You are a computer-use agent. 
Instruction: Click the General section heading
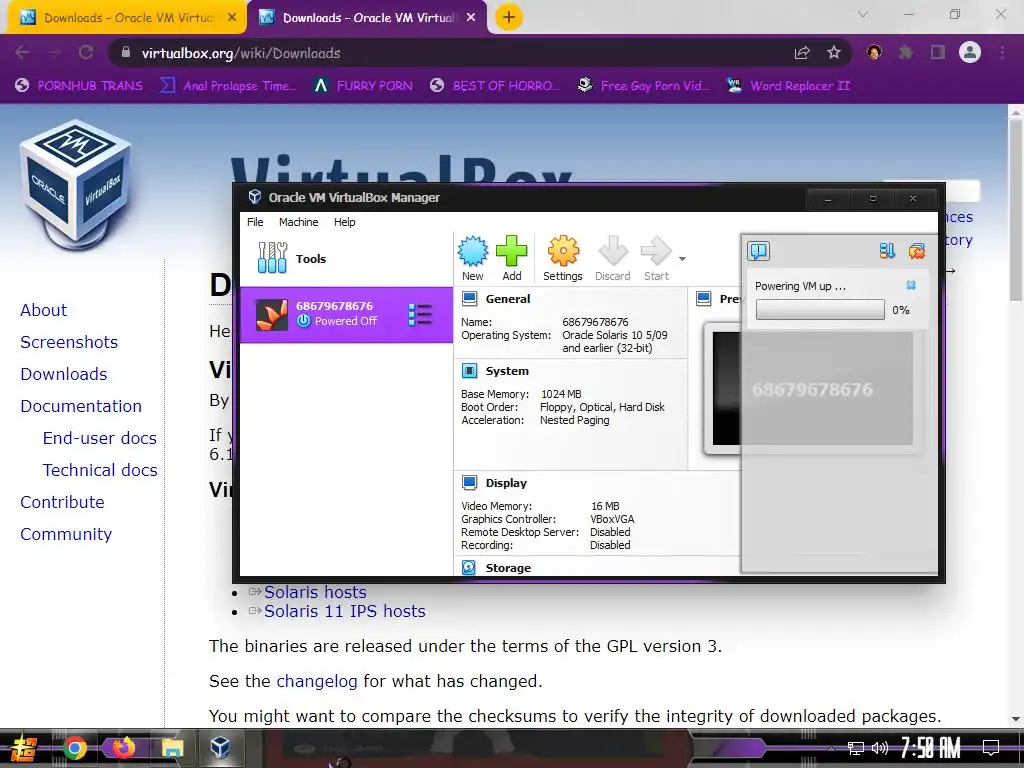[507, 299]
